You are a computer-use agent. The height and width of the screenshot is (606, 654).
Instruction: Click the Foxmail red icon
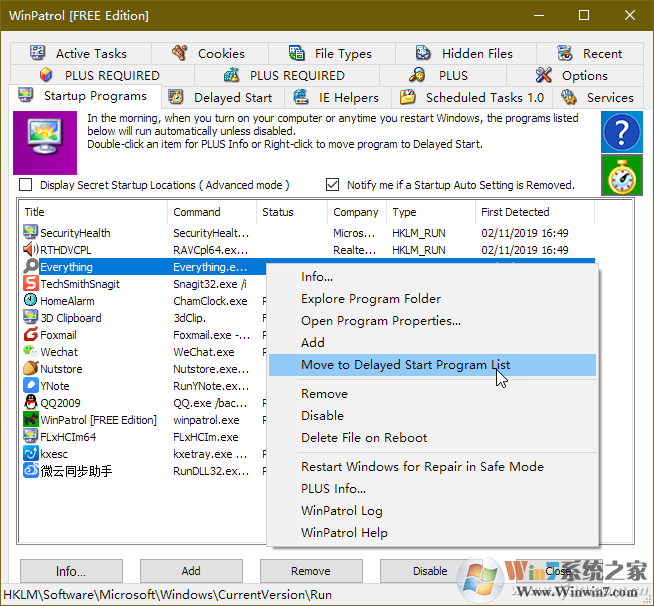click(x=30, y=334)
